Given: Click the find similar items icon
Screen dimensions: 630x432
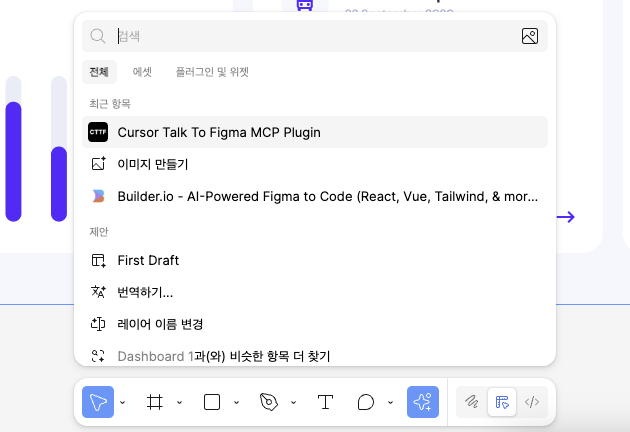Looking at the screenshot, I should [x=98, y=356].
